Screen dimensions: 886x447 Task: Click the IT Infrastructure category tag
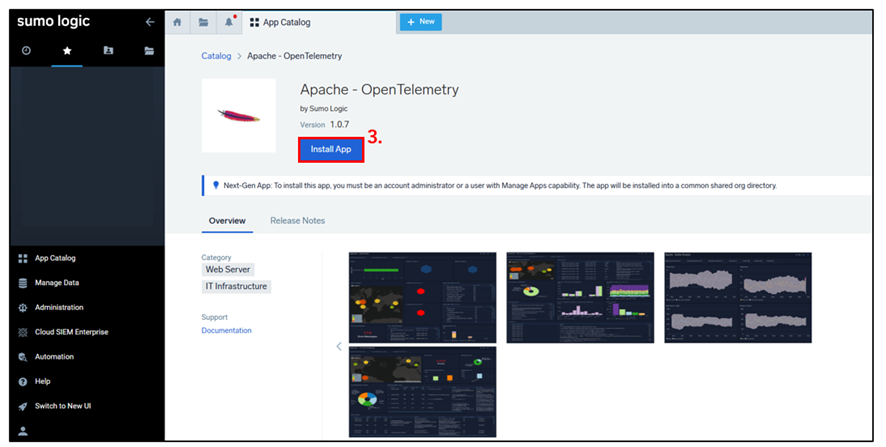236,287
